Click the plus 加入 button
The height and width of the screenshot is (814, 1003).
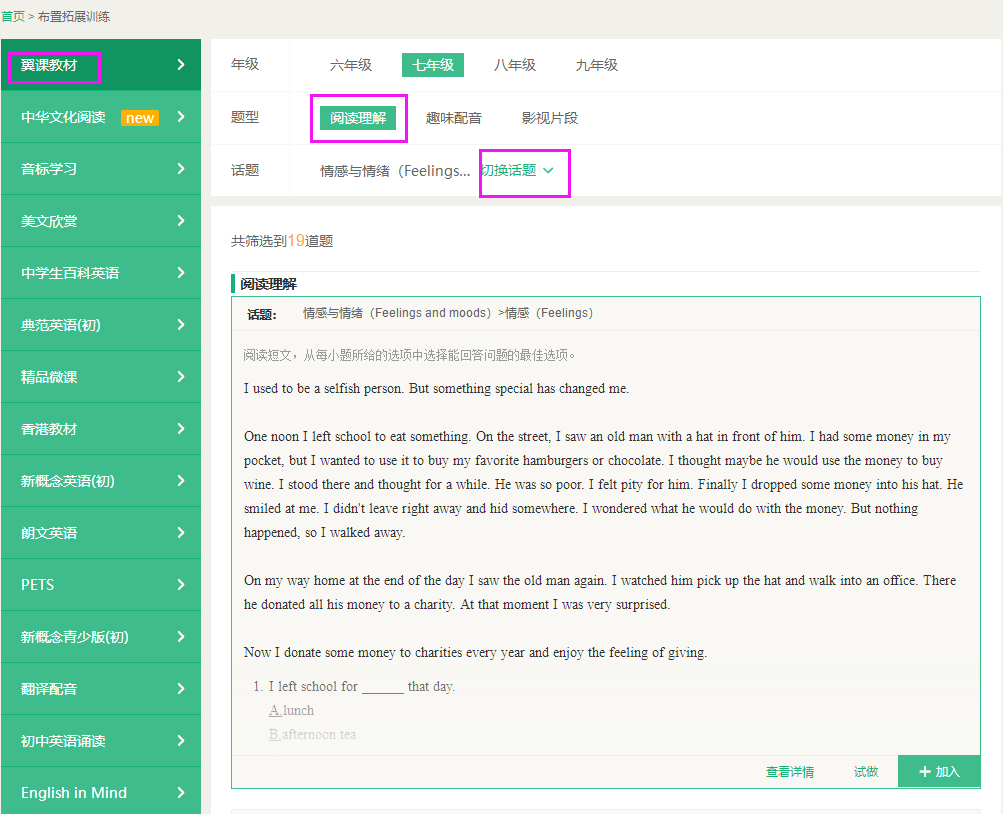click(939, 772)
